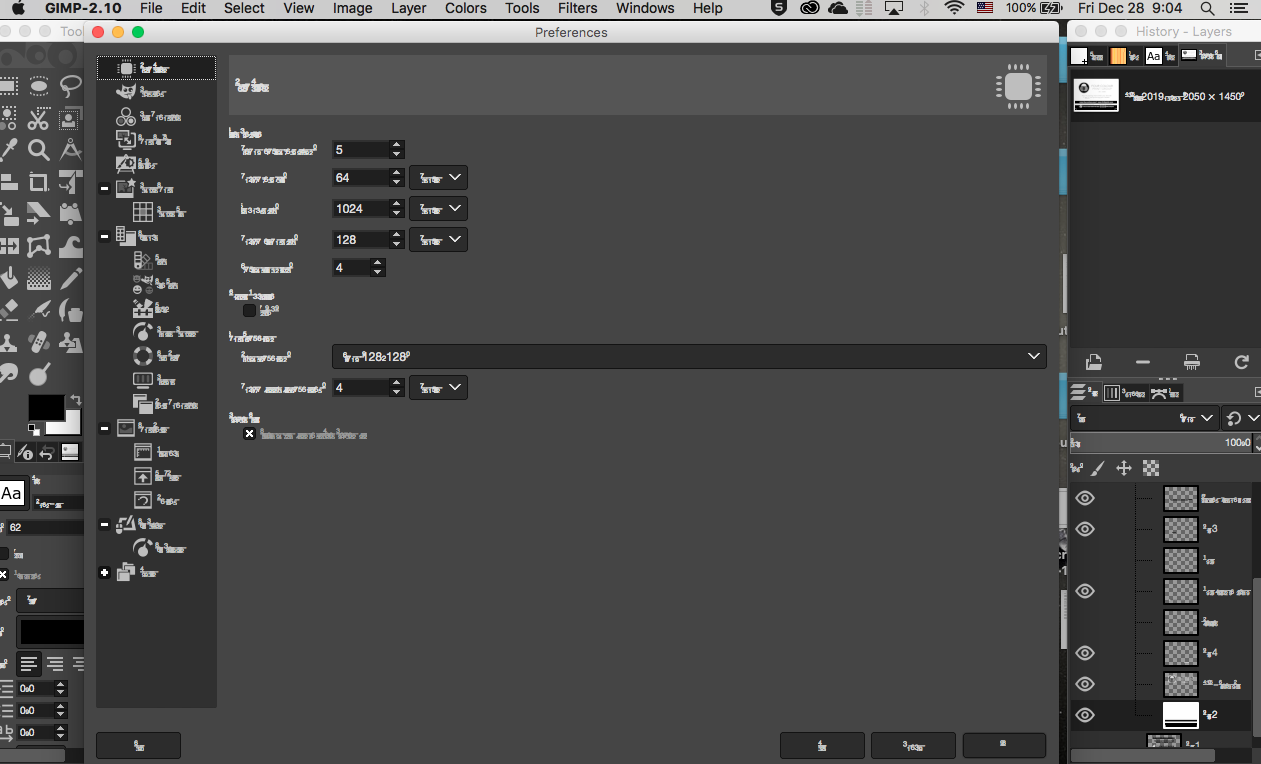Click the Recreate preview refresh icon
Image resolution: width=1261 pixels, height=764 pixels.
coord(1241,362)
